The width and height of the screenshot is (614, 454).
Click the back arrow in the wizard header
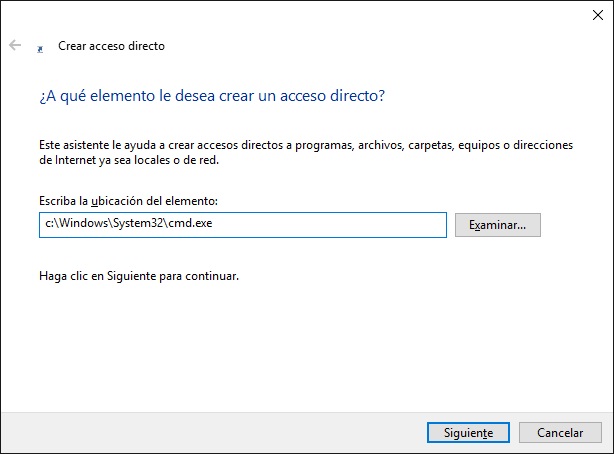click(x=15, y=46)
